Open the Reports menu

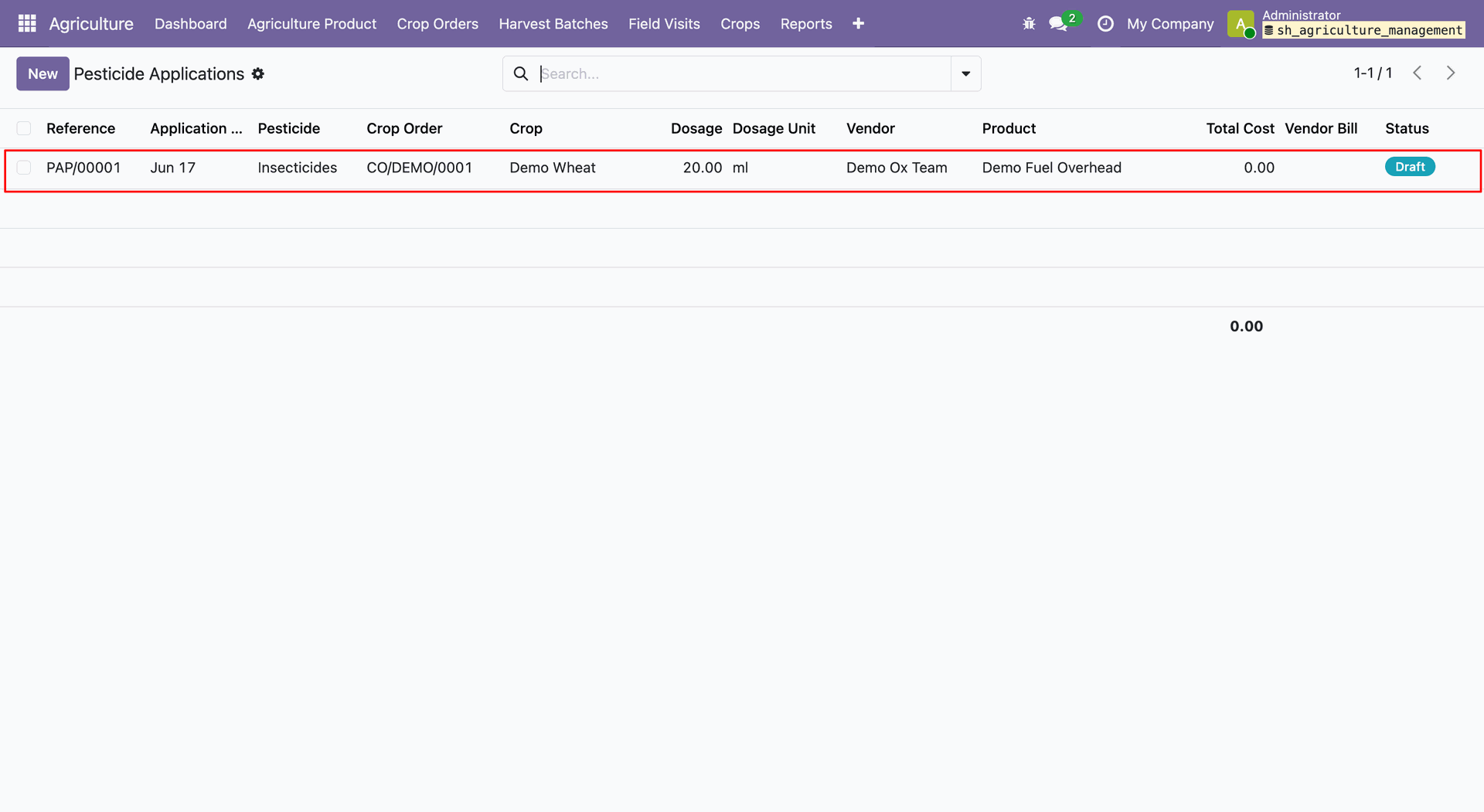(806, 24)
